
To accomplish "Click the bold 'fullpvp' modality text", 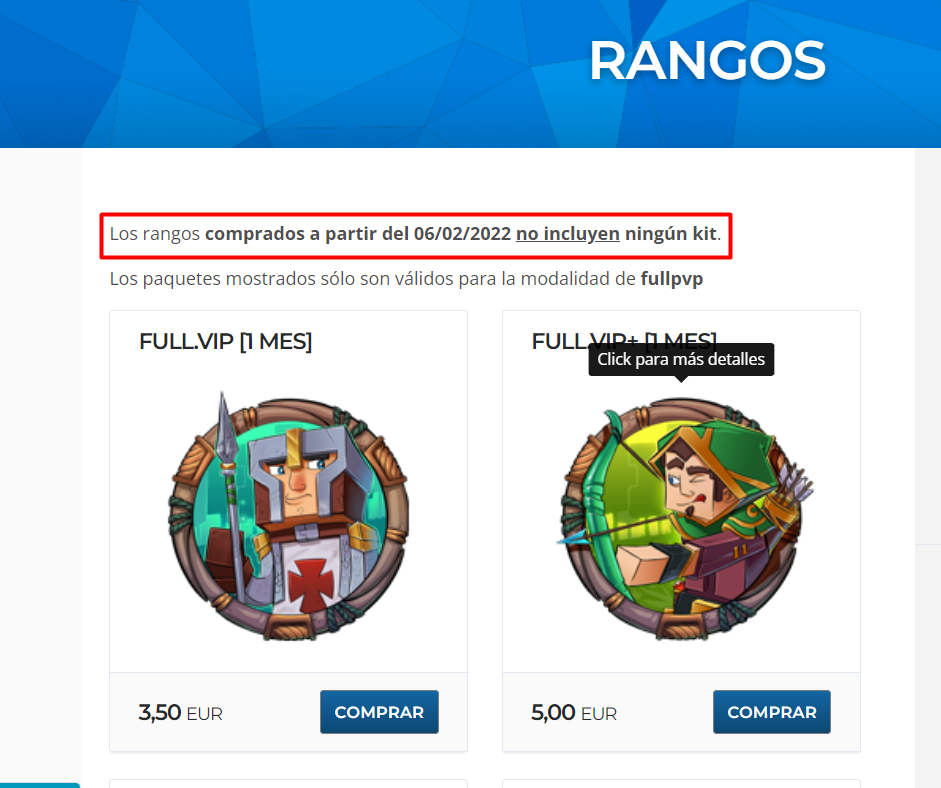I will click(x=672, y=279).
